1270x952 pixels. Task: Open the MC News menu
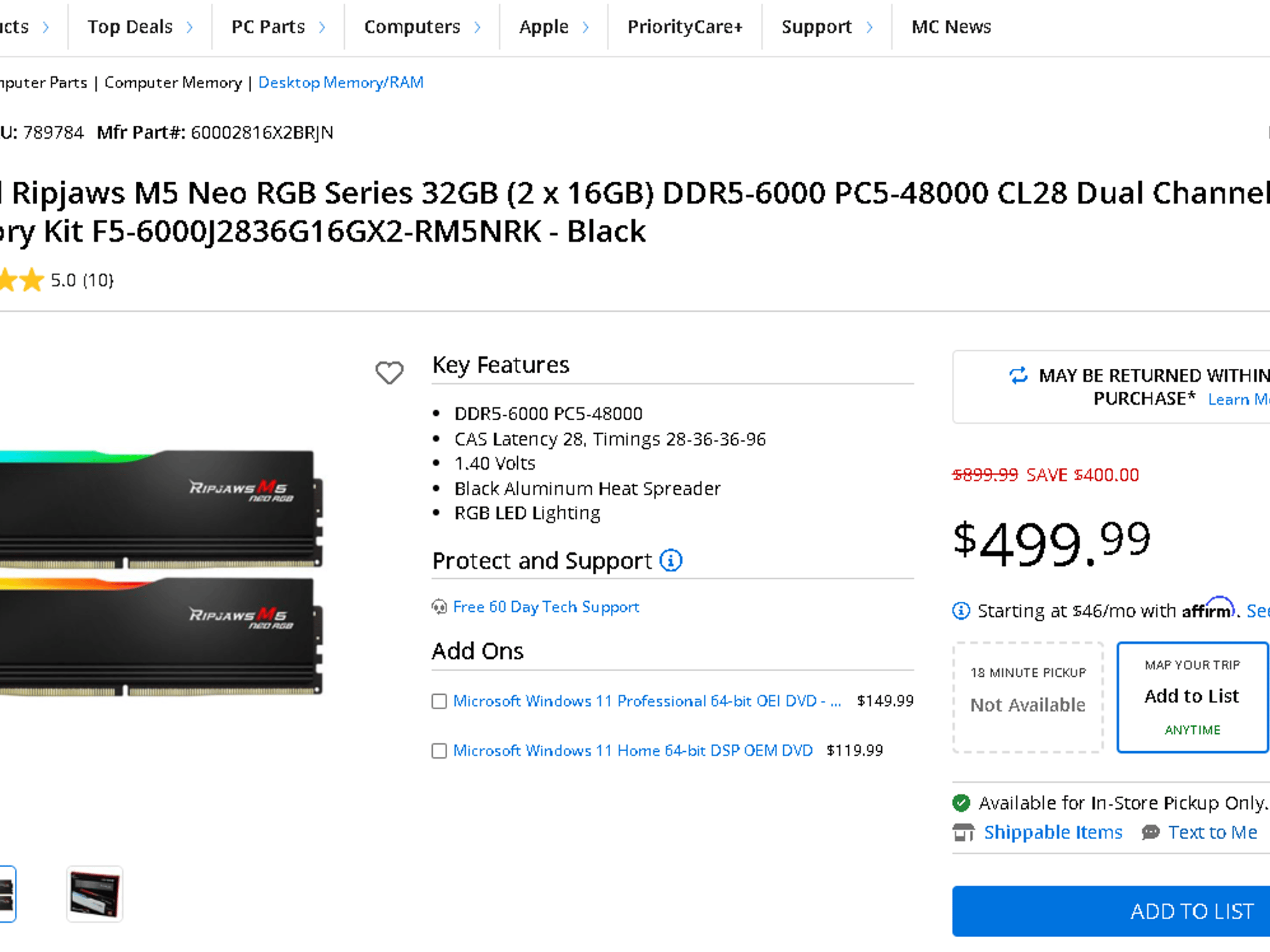click(951, 27)
